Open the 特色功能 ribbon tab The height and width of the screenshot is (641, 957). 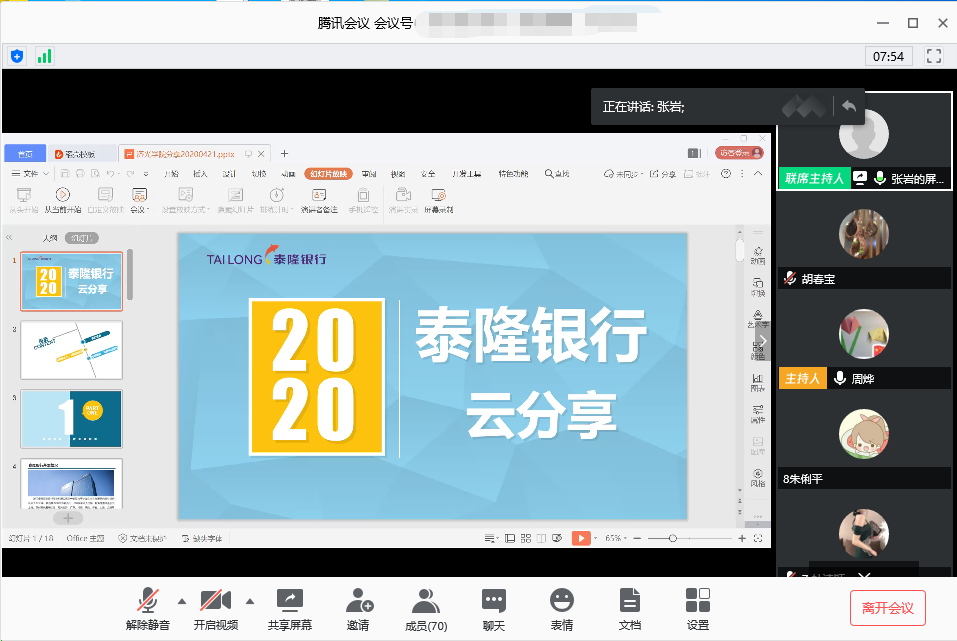tap(513, 174)
